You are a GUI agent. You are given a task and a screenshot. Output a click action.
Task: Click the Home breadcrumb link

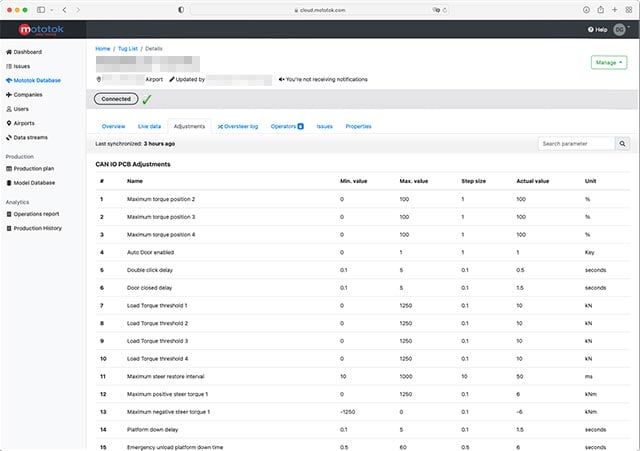103,48
